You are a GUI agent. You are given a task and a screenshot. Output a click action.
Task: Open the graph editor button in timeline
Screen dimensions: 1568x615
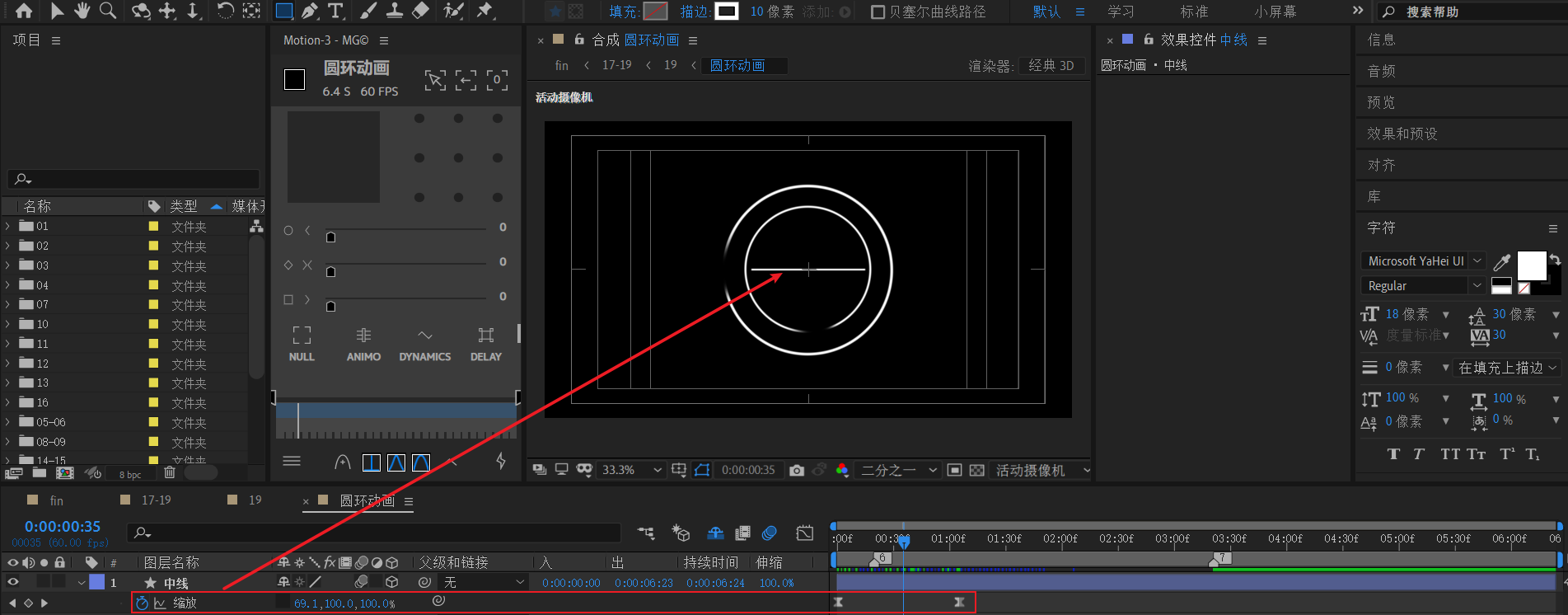coord(805,533)
